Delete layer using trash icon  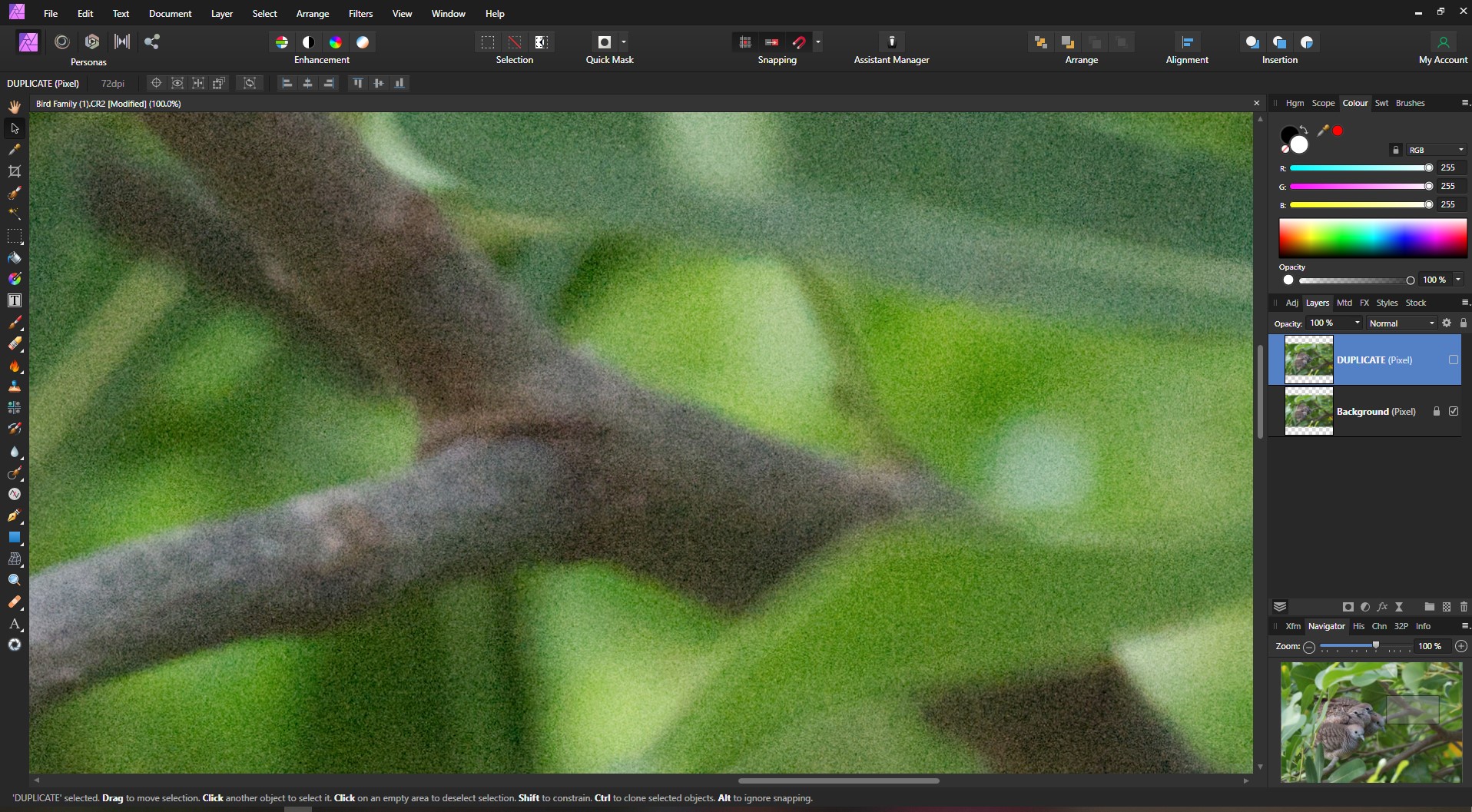point(1464,607)
